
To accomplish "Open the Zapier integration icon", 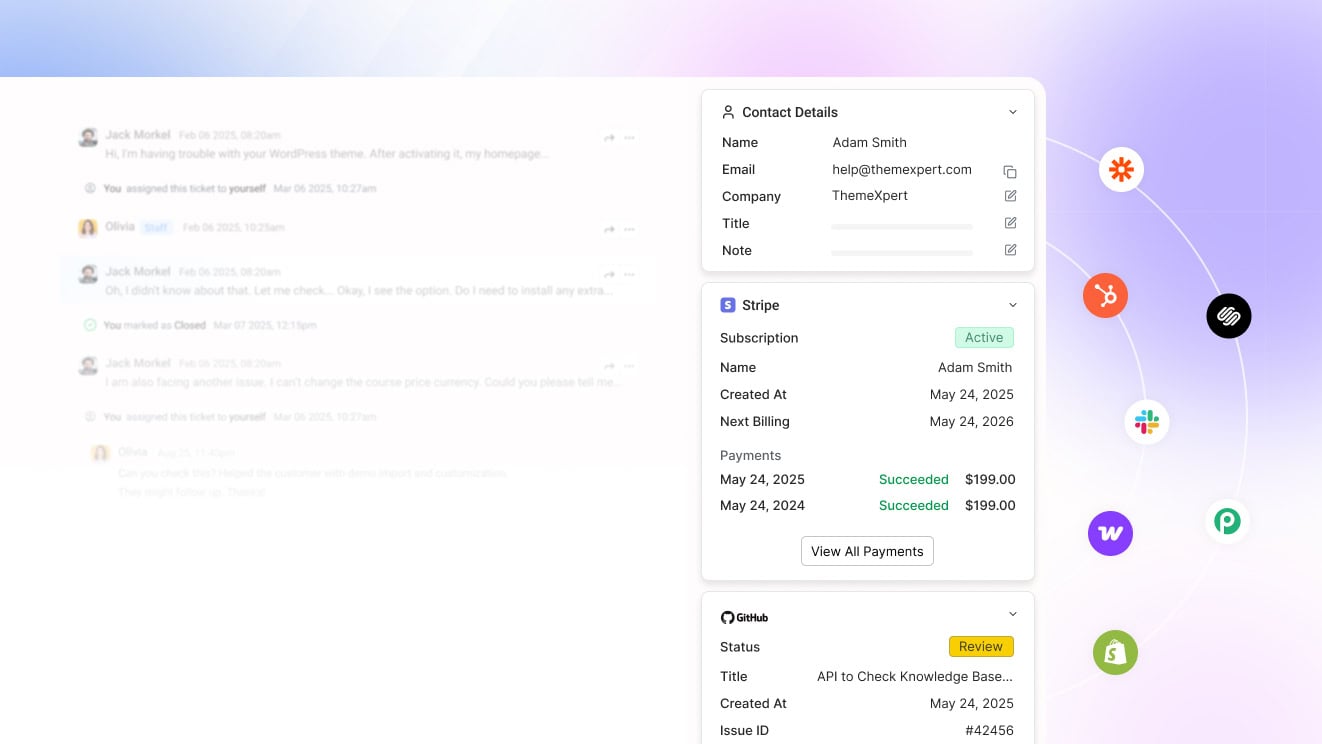I will tap(1121, 169).
